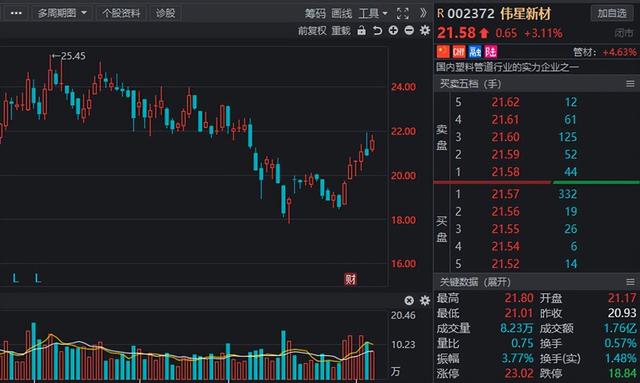This screenshot has width=640, height=383.
Task: Collapse side panel with double chevron
Action: point(423,13)
